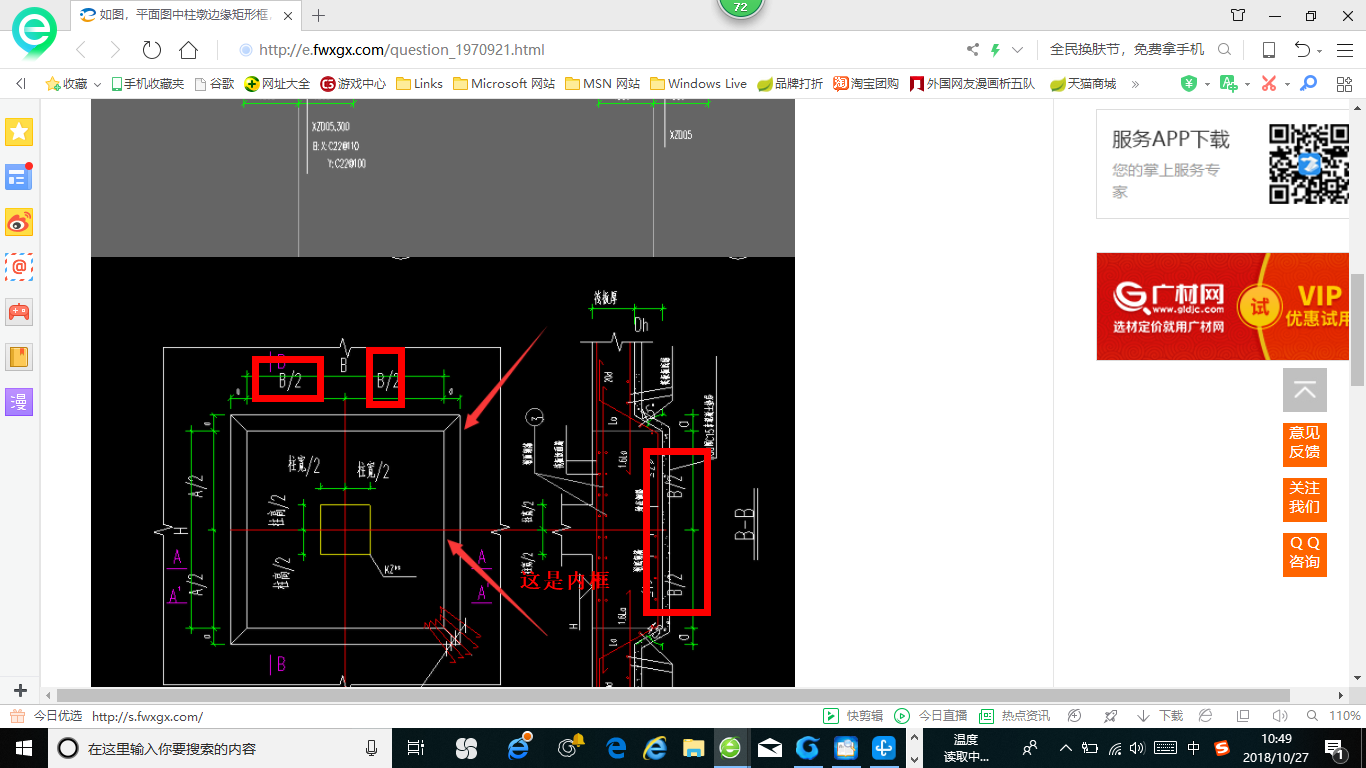This screenshot has height=768, width=1366.
Task: Open sidebar news feed icon
Action: 19,177
